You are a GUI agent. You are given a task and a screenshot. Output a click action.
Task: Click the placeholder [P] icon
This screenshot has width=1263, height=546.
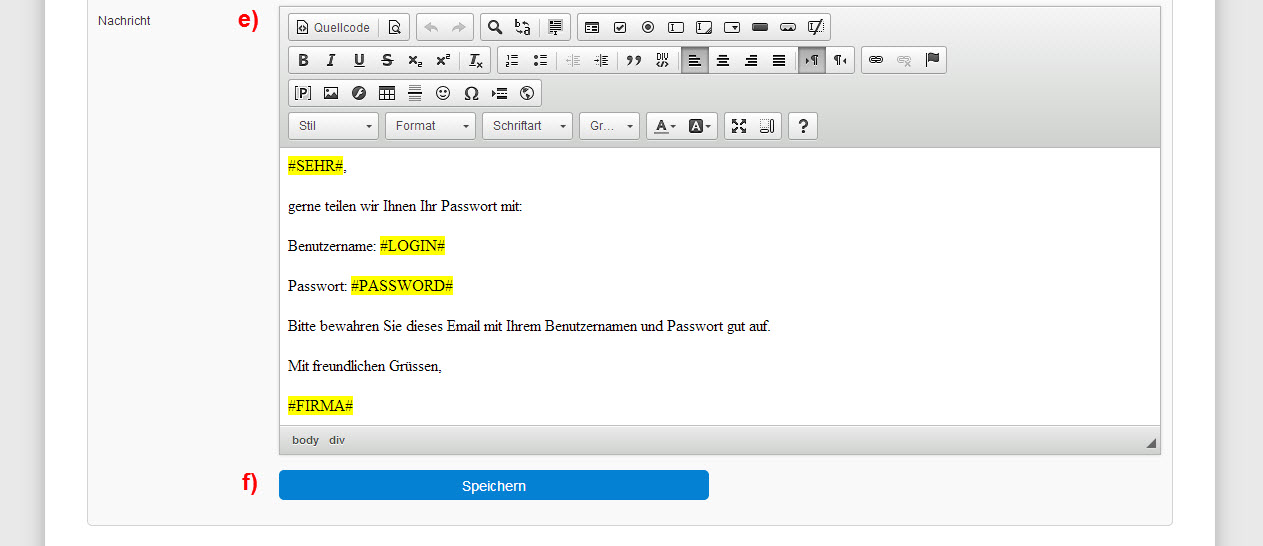point(303,93)
